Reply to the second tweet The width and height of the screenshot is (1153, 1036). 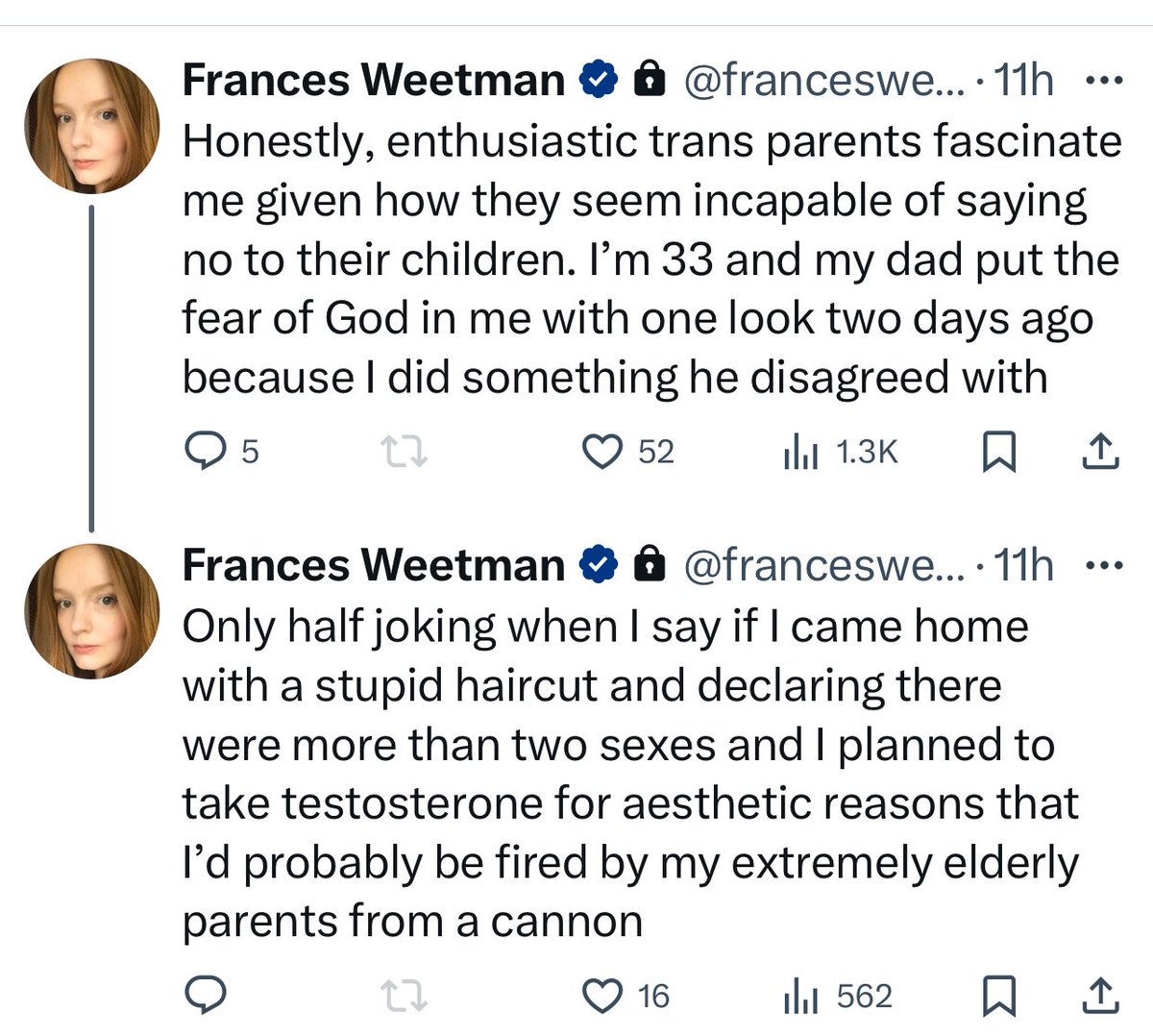[204, 997]
